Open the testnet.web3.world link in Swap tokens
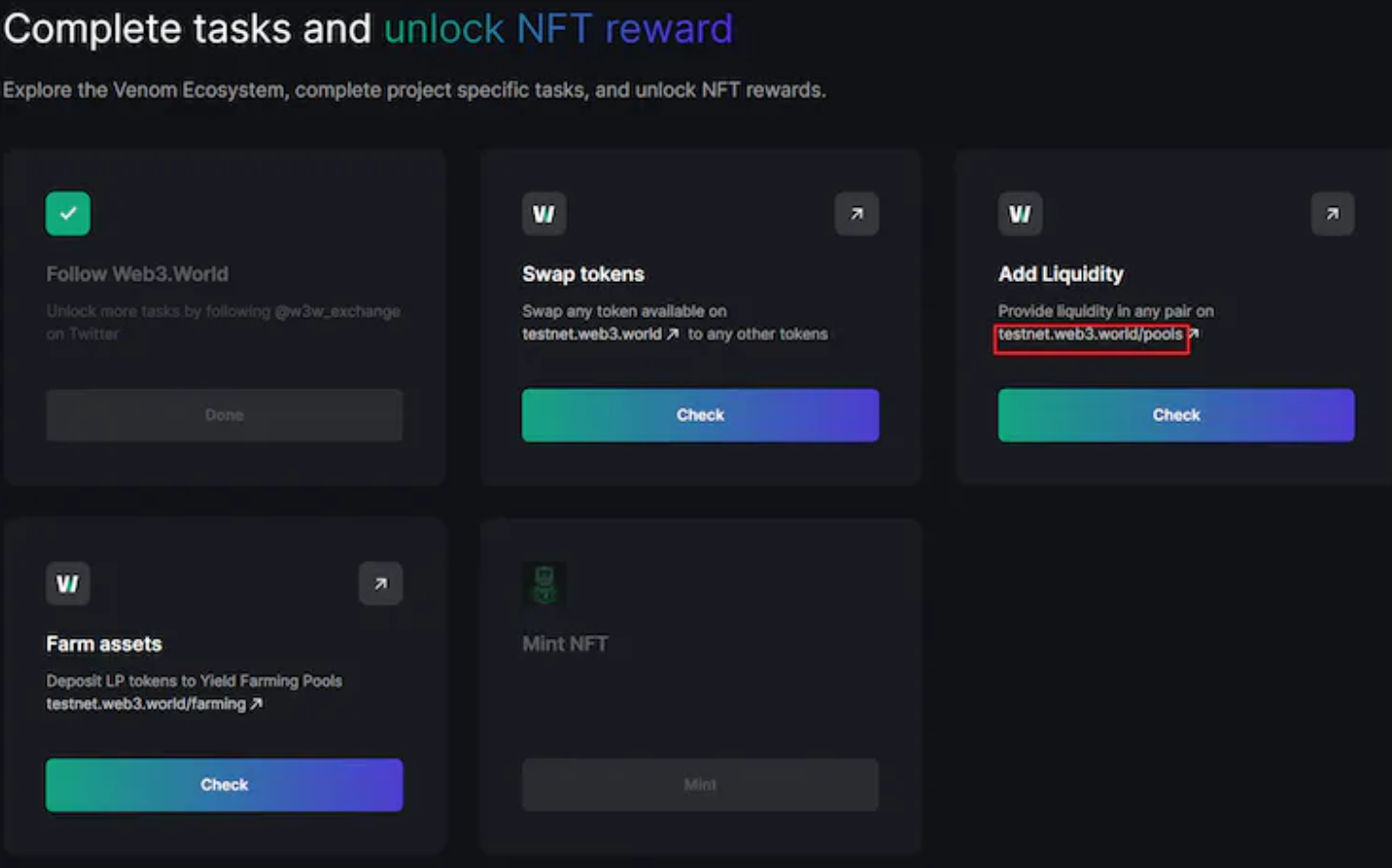 click(x=592, y=334)
